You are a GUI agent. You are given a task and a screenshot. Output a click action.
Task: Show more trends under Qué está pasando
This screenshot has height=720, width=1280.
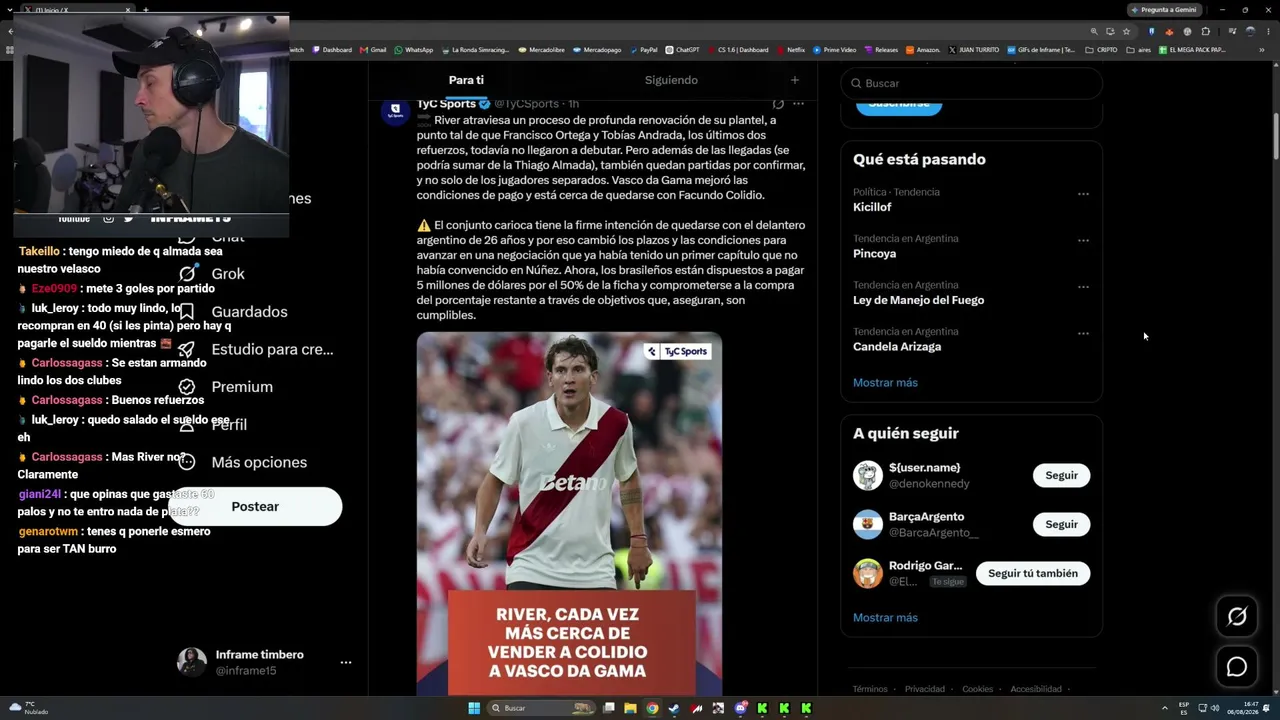pos(885,383)
